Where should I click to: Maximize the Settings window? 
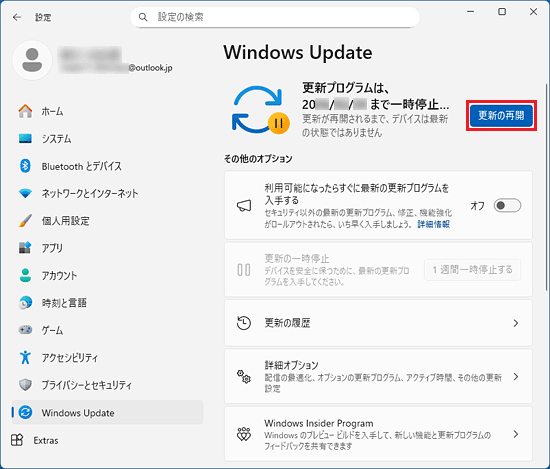[x=502, y=12]
